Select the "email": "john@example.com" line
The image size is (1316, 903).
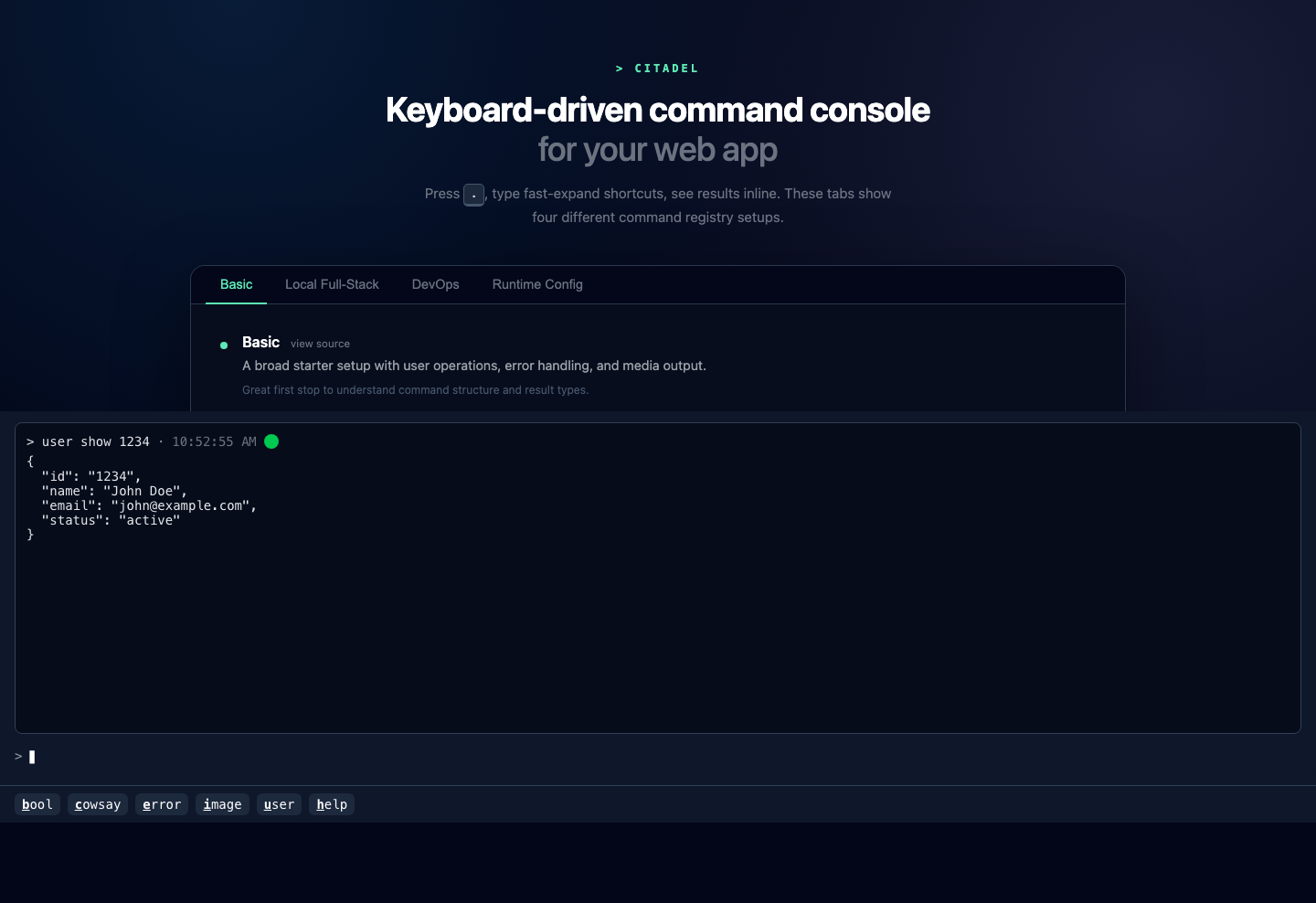149,505
